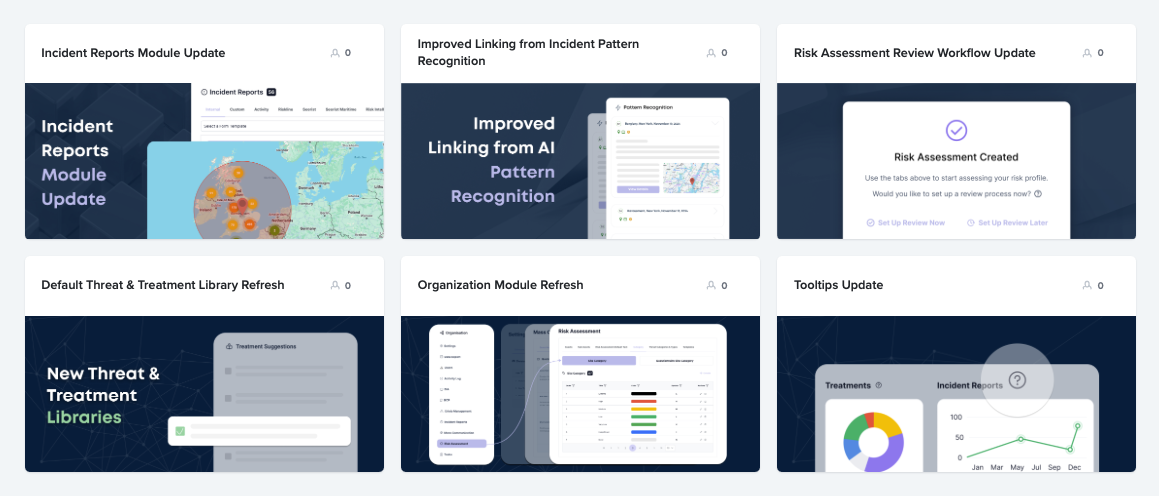Open the Tooltips Update title

tap(838, 285)
